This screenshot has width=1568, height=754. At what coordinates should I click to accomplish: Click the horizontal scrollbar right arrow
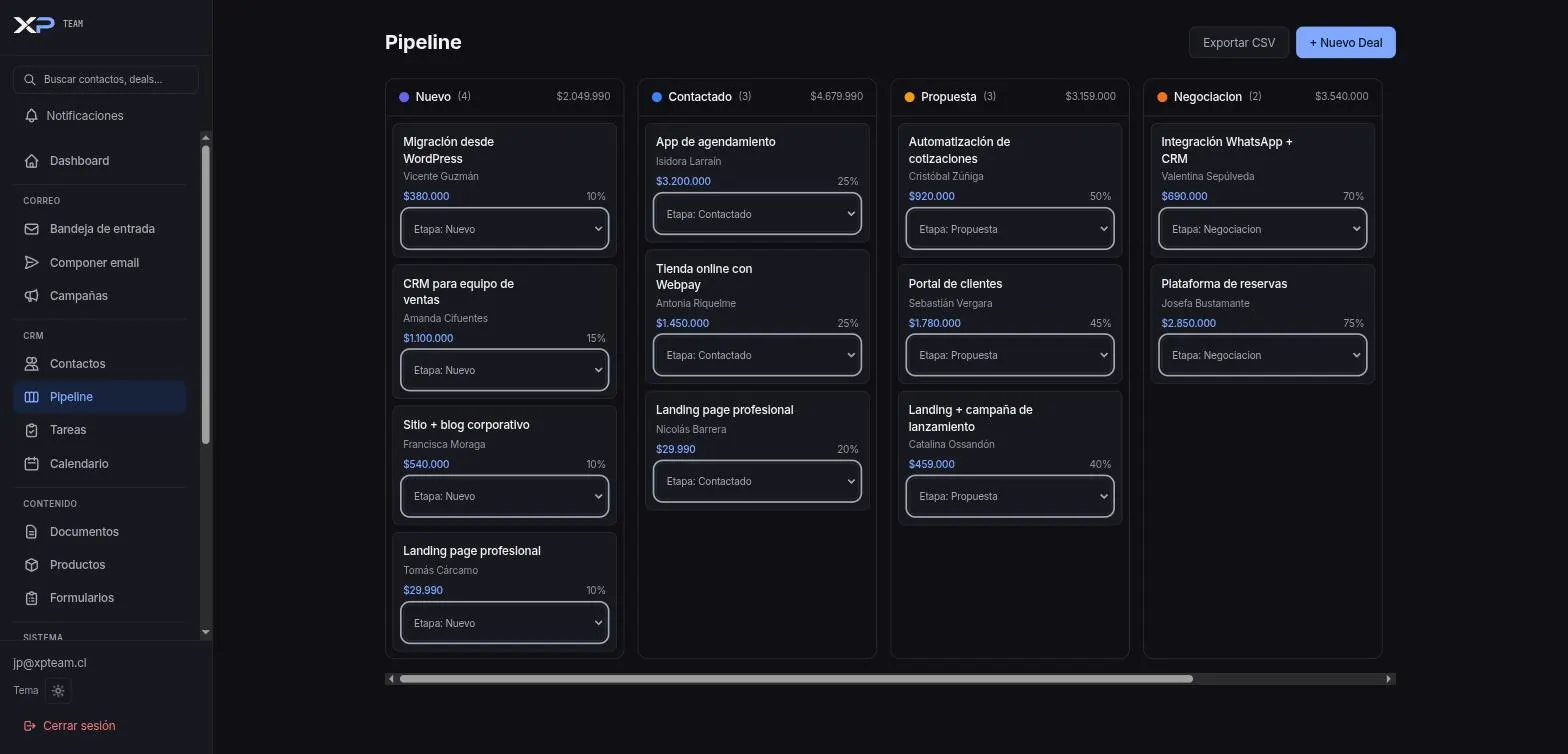point(1389,679)
